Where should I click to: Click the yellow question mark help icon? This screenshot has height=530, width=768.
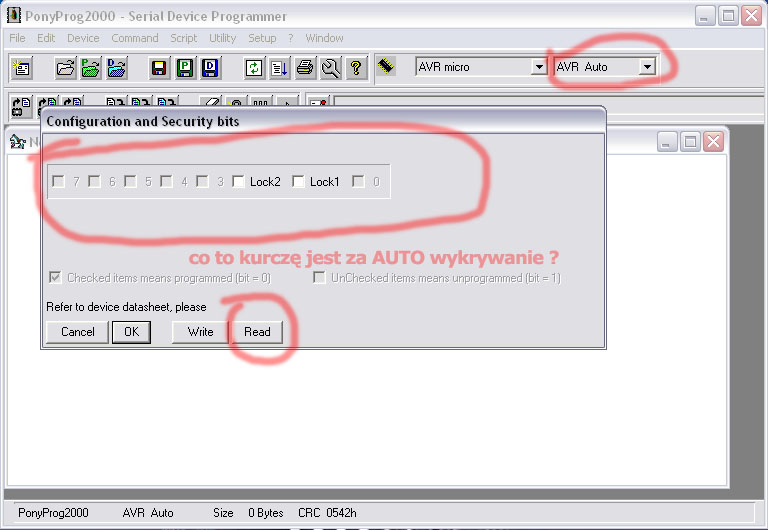(x=356, y=68)
